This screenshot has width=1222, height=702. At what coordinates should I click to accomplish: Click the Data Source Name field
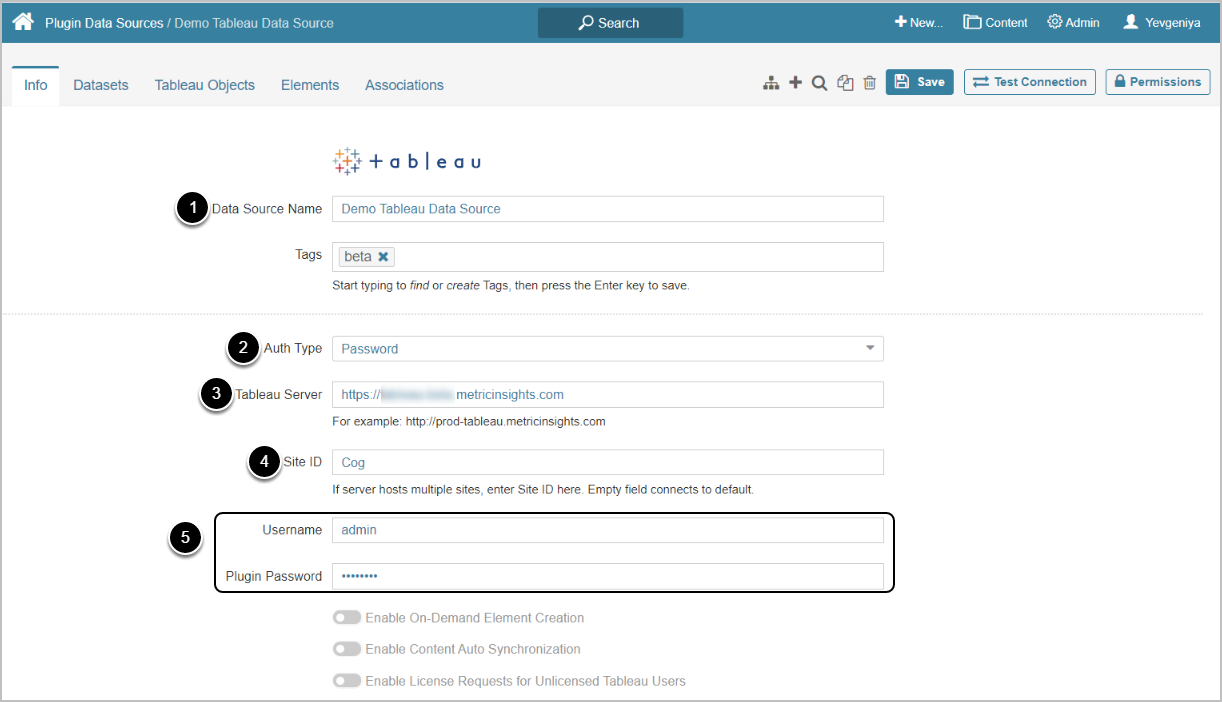pyautogui.click(x=608, y=209)
